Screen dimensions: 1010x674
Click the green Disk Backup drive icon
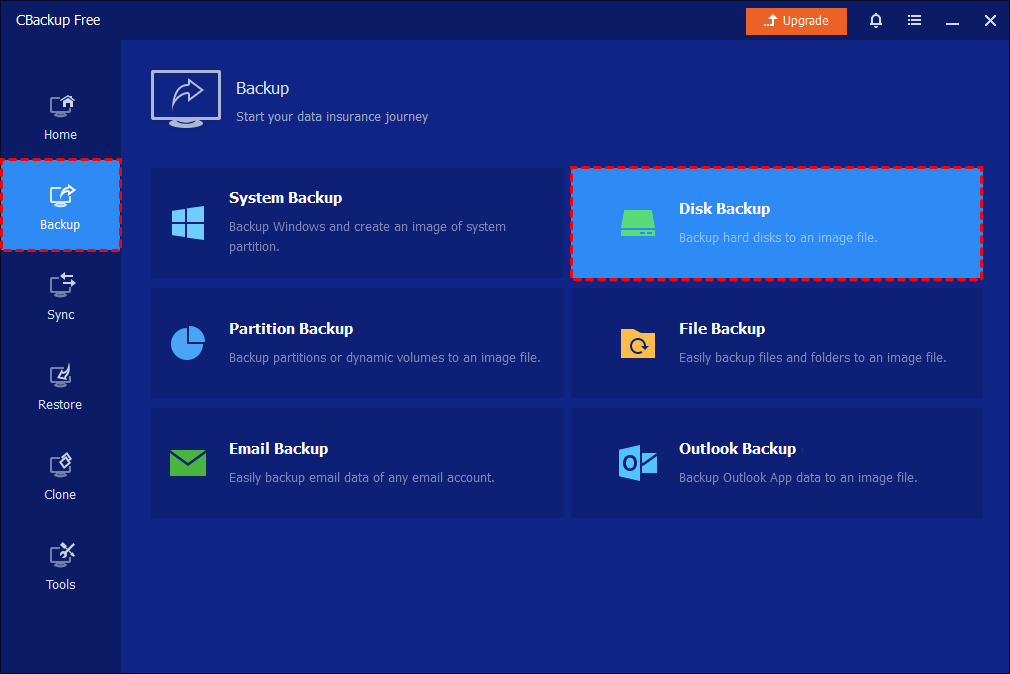click(637, 223)
